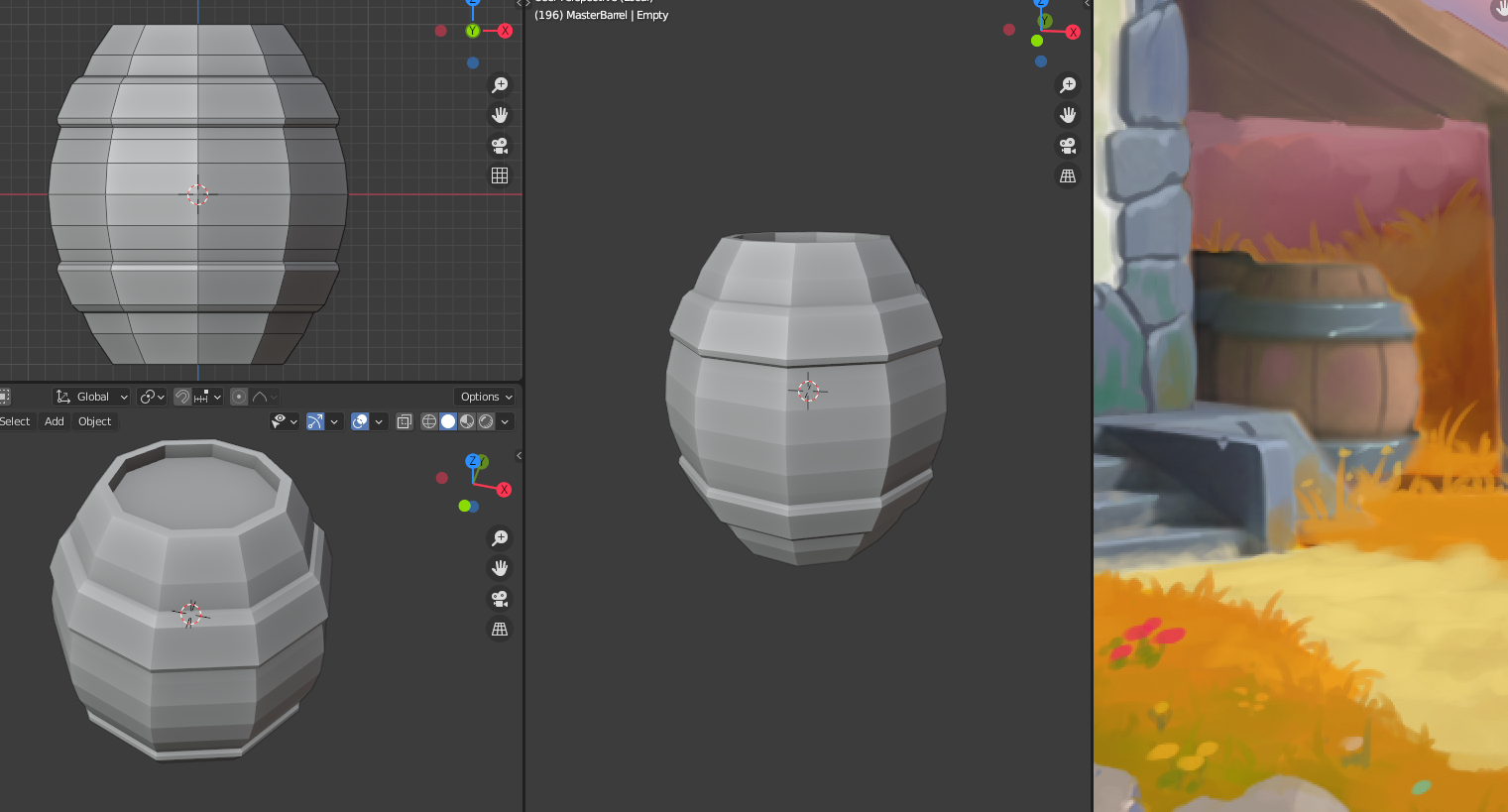
Task: Open snapping options dropdown
Action: [x=208, y=397]
